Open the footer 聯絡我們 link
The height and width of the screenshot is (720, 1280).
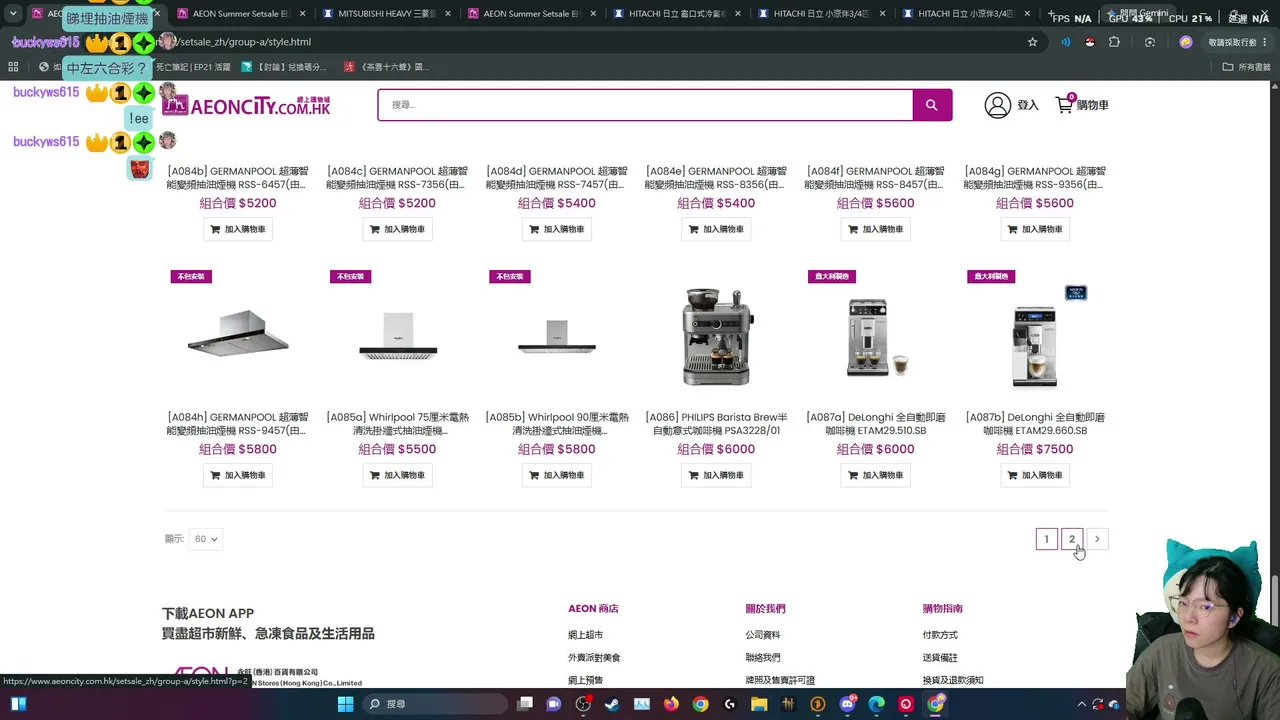(762, 658)
